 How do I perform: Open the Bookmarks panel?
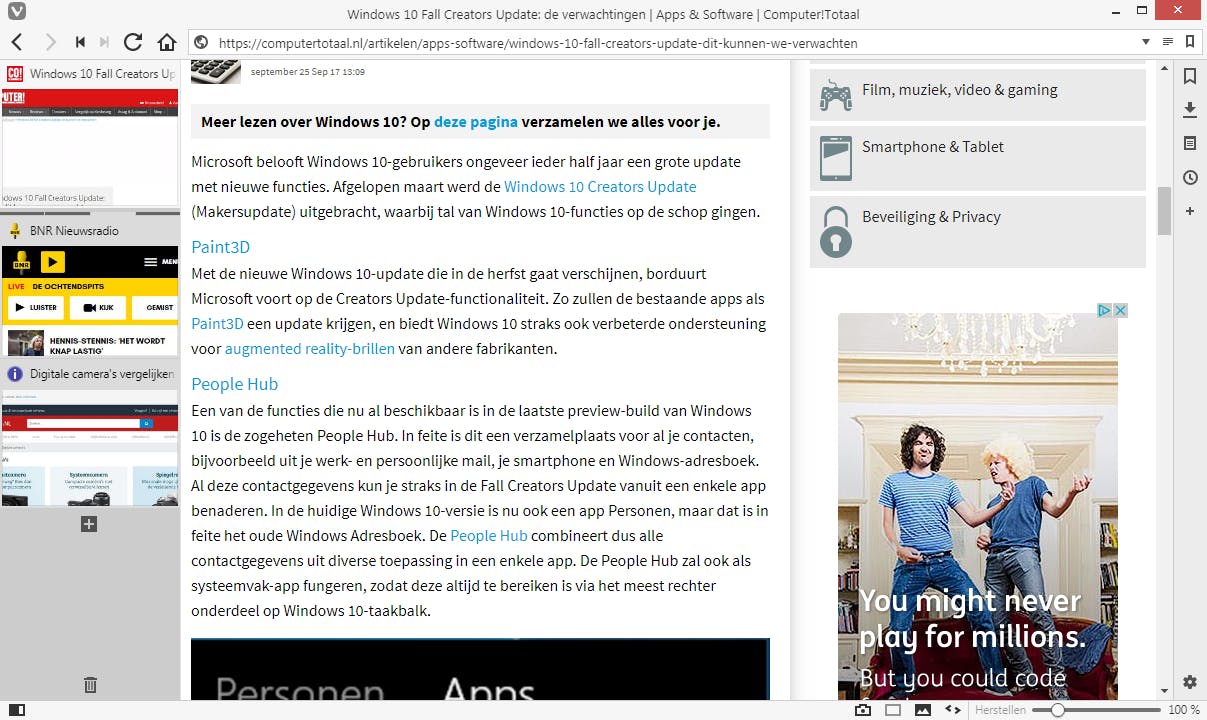1190,75
